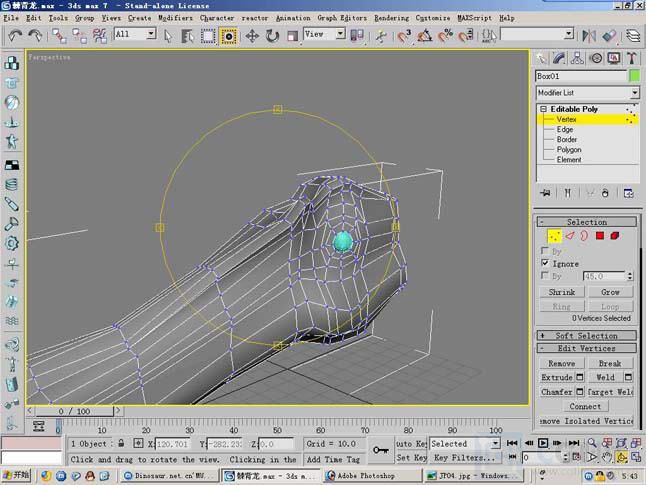Viewport: 646px width, 485px height.
Task: Open the Customize menu
Action: tap(433, 18)
